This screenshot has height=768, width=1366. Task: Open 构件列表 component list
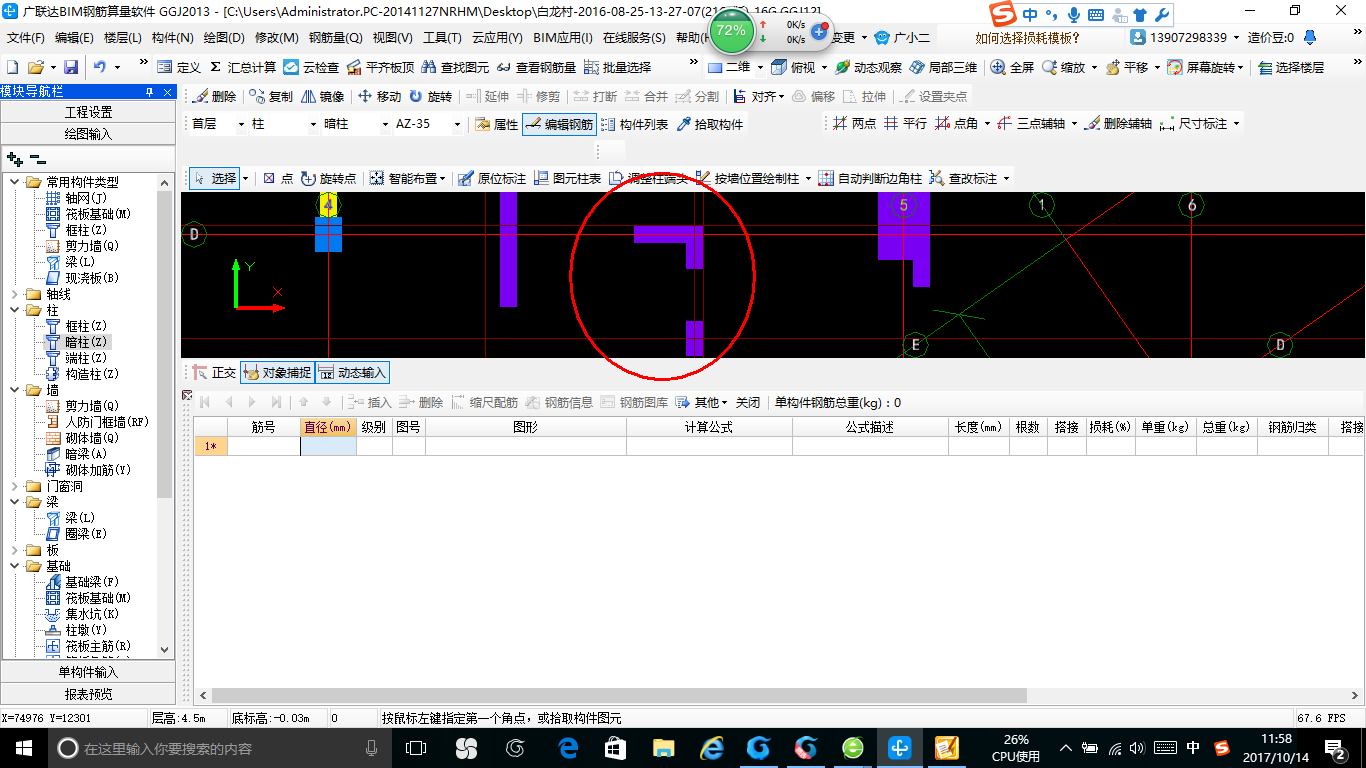[634, 125]
